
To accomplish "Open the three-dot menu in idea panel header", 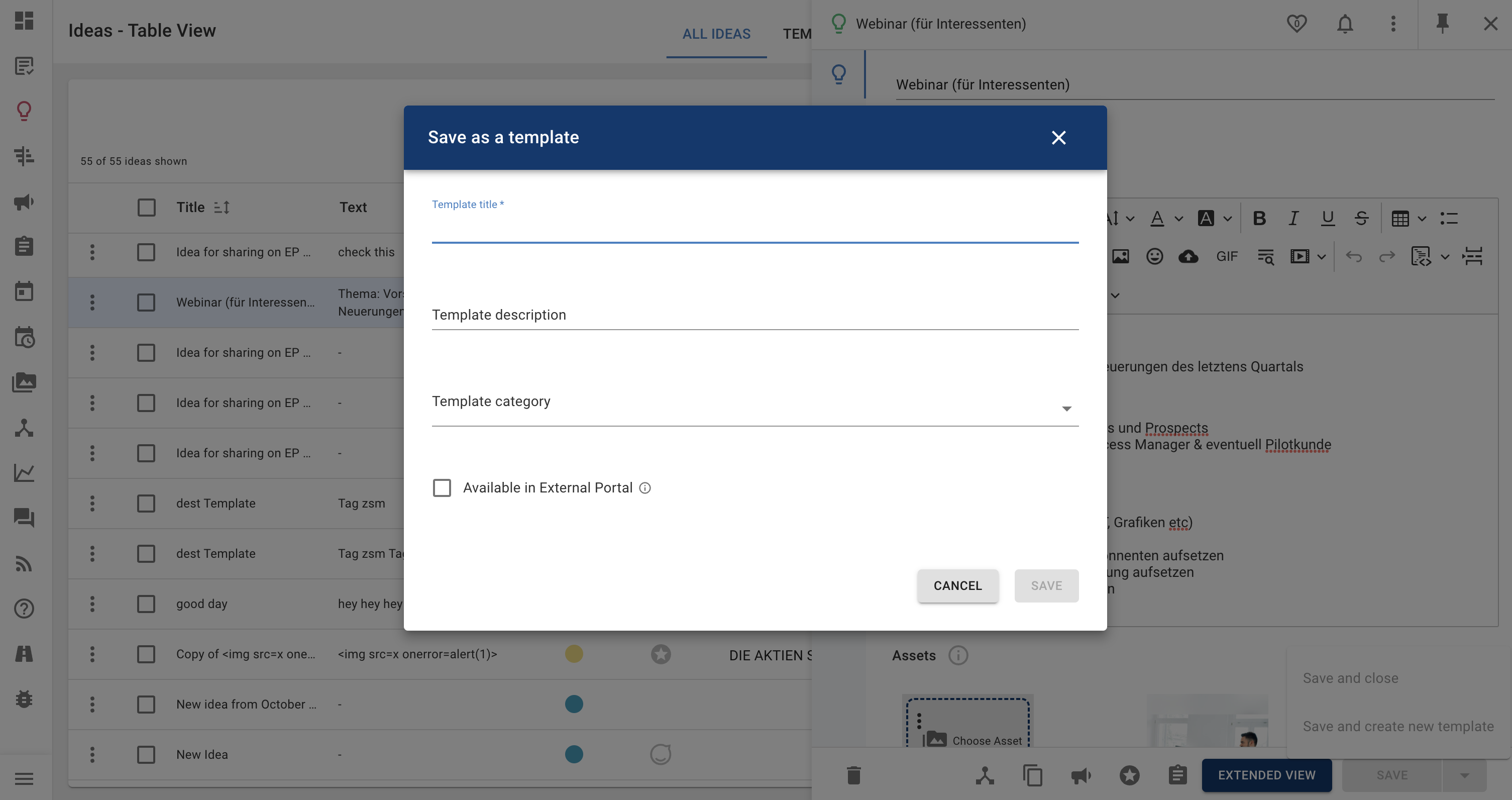I will coord(1393,24).
